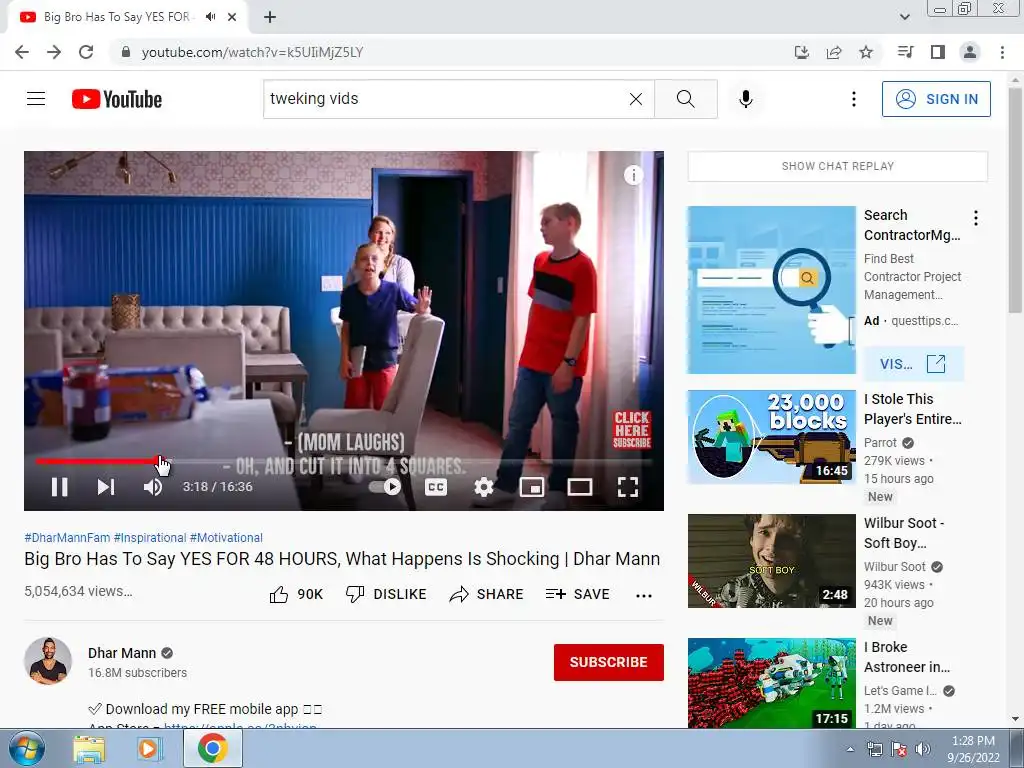Viewport: 1024px width, 768px height.
Task: Pause the video with the pause button
Action: click(59, 487)
